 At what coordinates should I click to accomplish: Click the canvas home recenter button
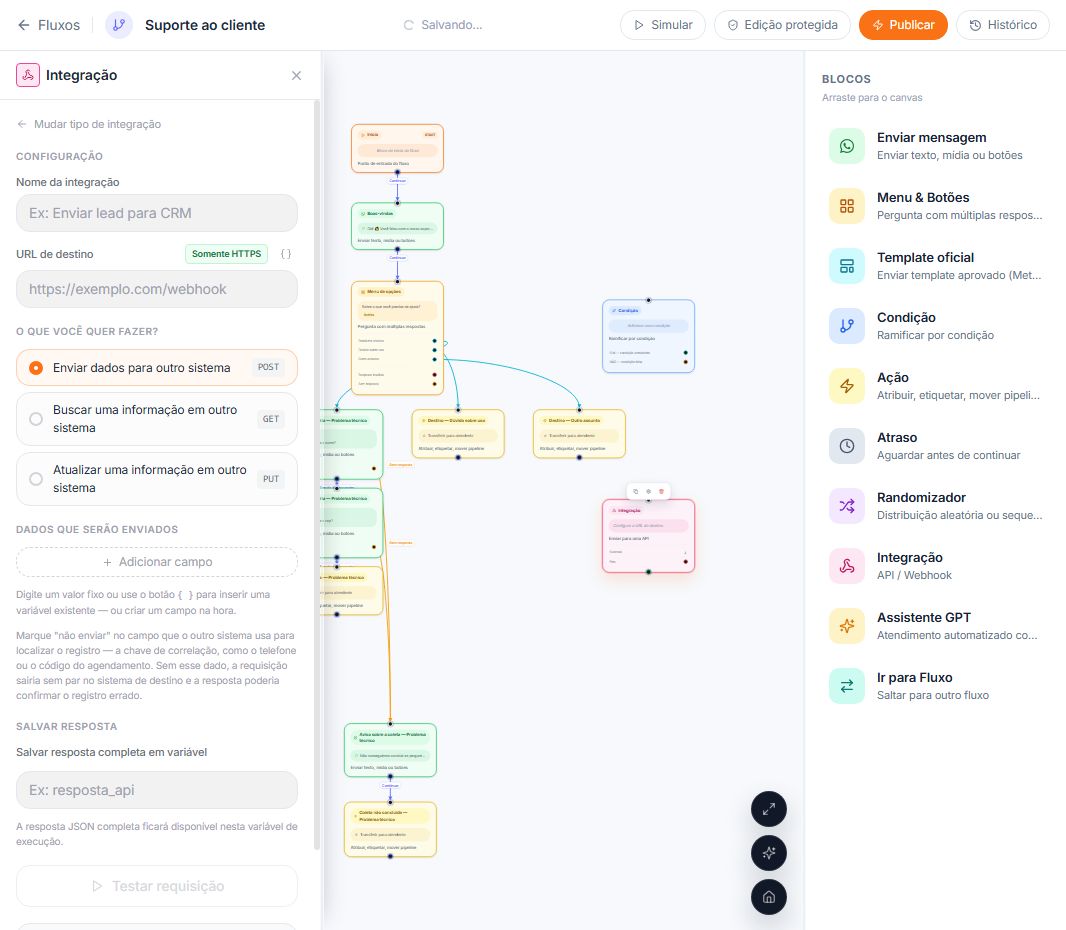click(x=769, y=897)
